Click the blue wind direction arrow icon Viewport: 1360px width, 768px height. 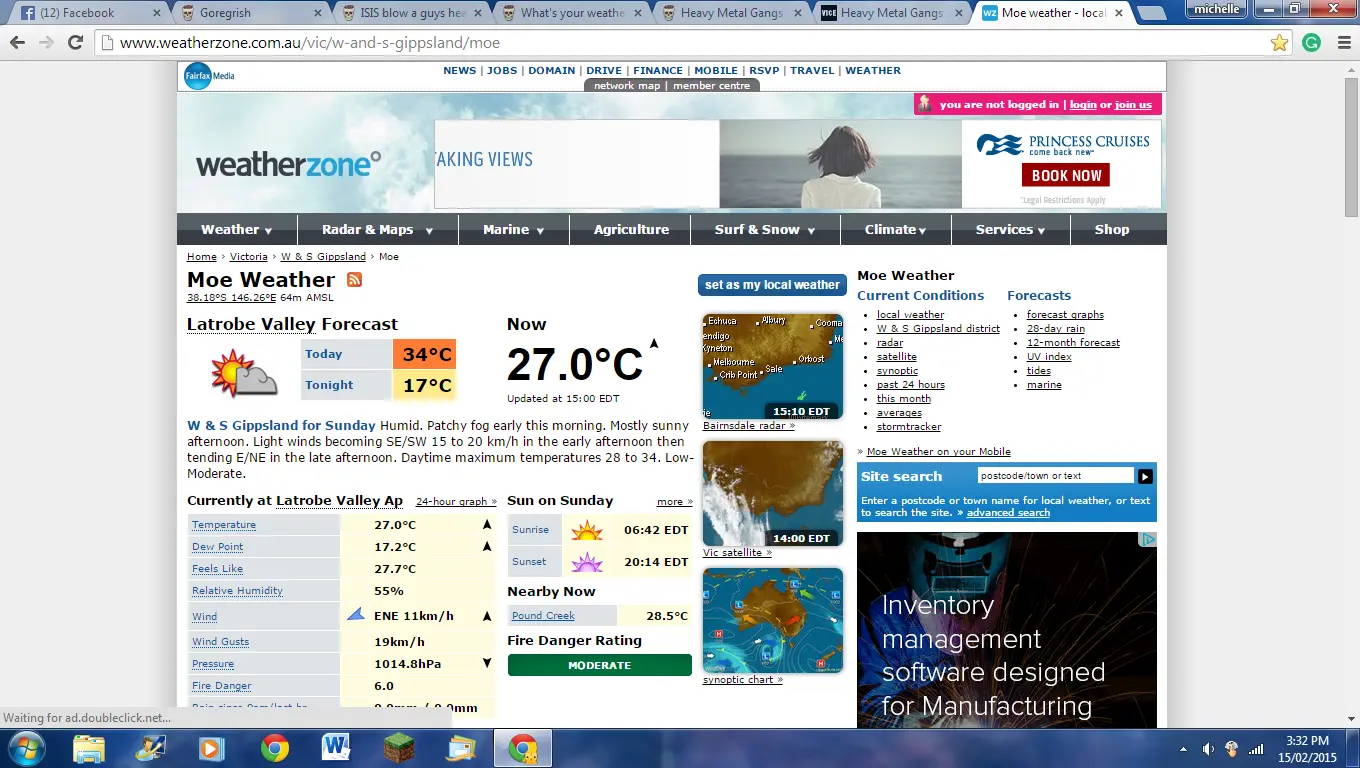[355, 615]
